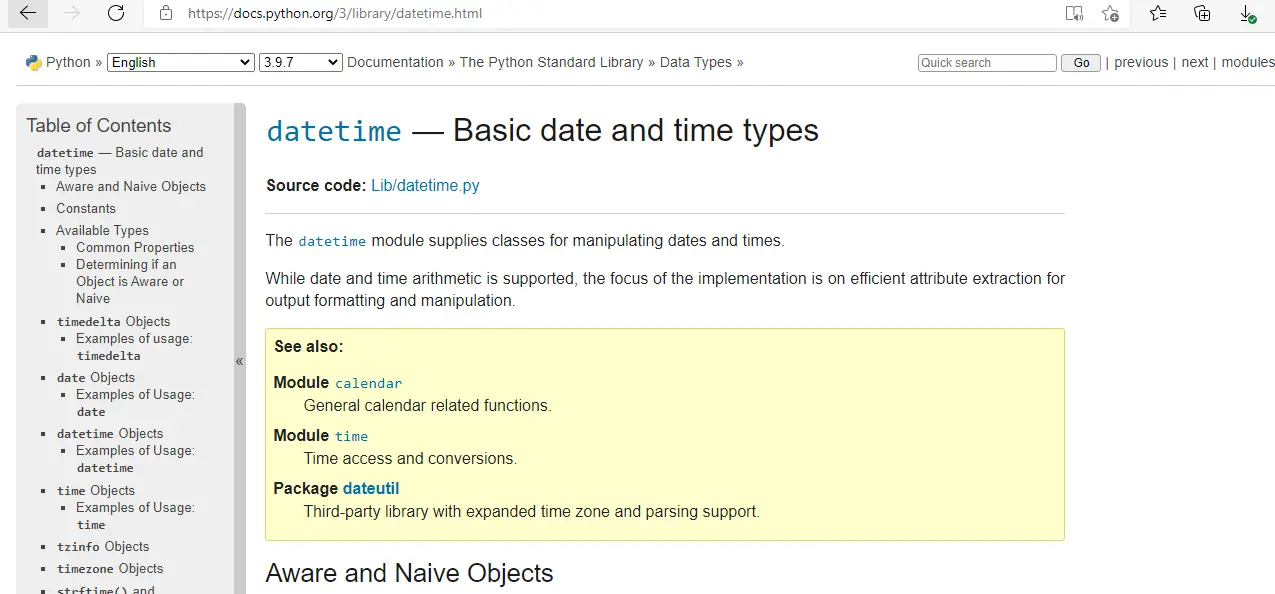Screen dimensions: 1275x594
Task: Open 'Determining if an Object is Aware or Naive'
Action: (x=130, y=281)
